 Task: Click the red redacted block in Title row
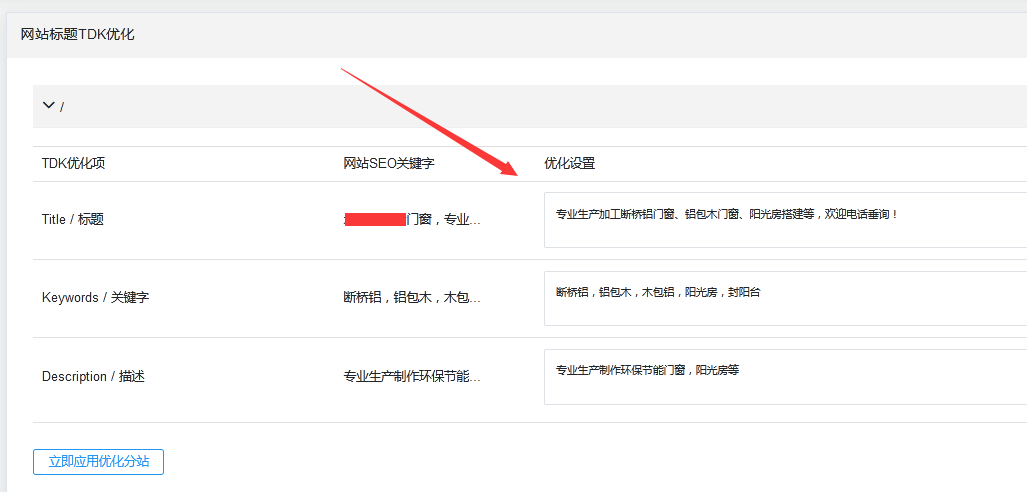[x=374, y=220]
